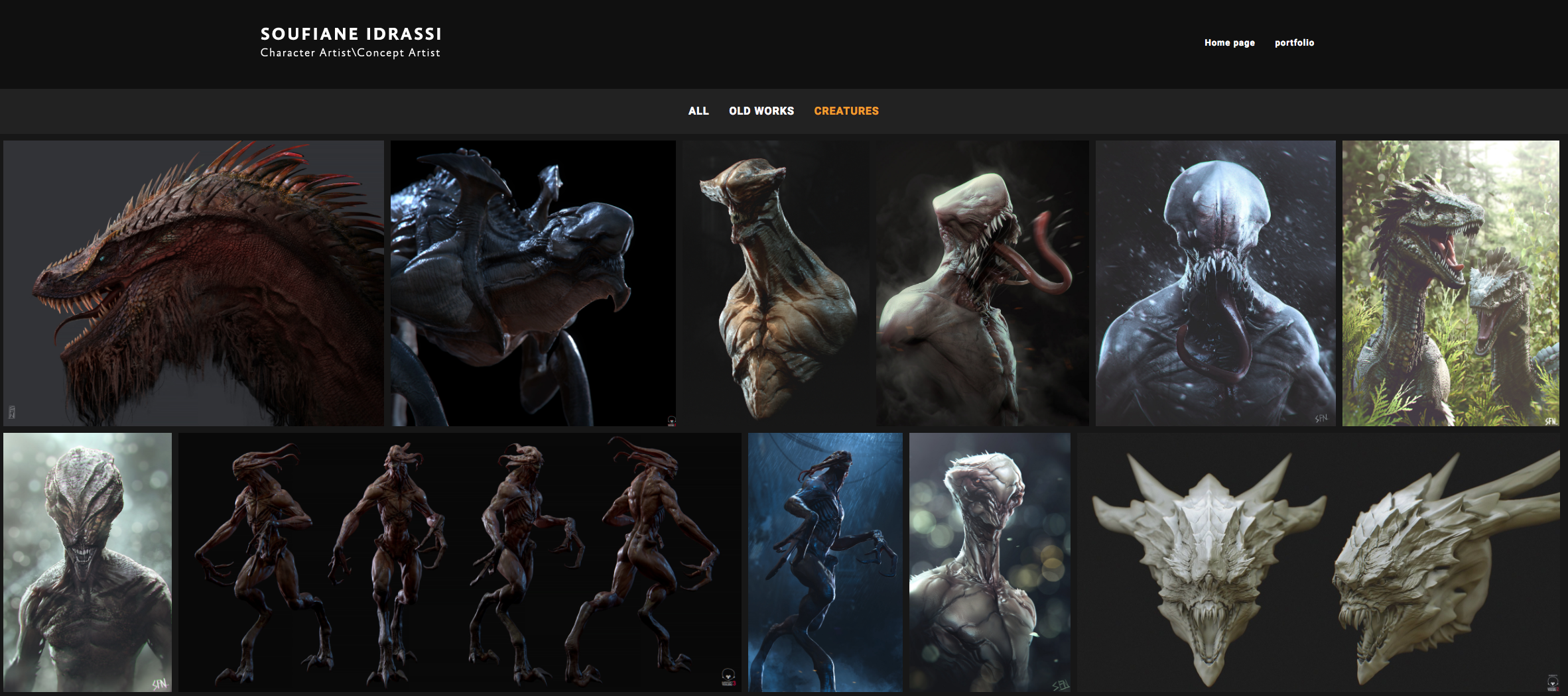Screen dimensions: 1568x696
Task: Go to the Home page link
Action: pyautogui.click(x=1229, y=42)
